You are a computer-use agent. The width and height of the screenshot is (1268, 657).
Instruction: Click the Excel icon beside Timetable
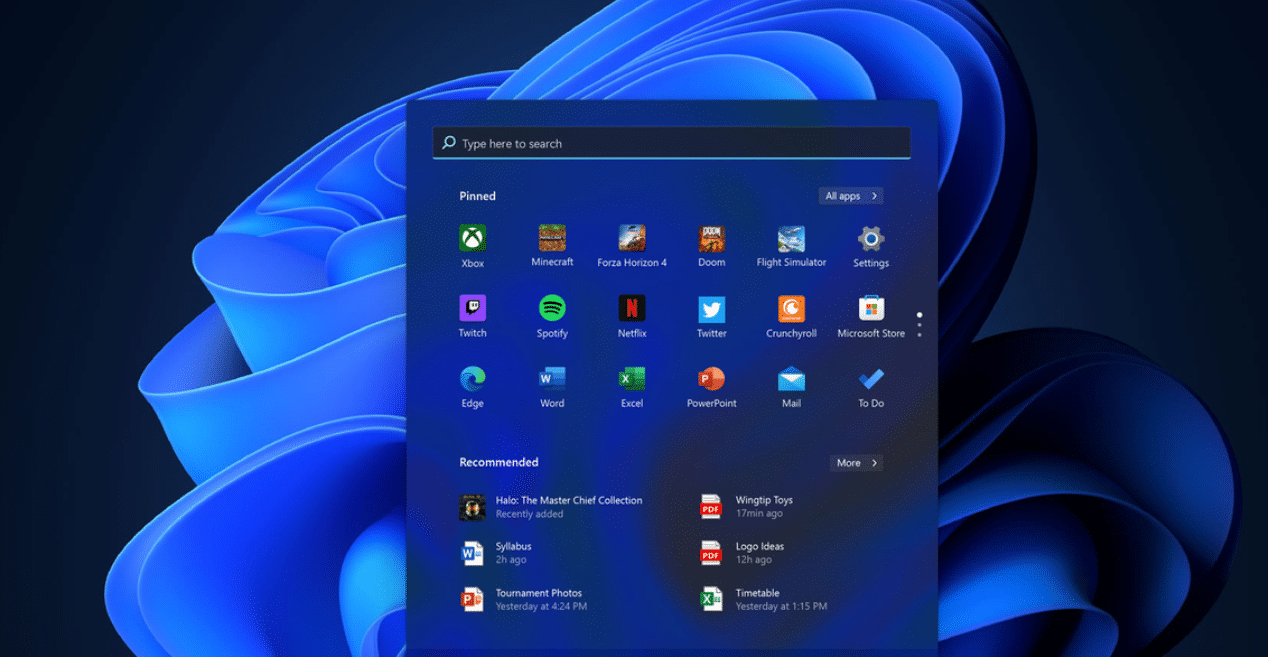click(x=711, y=599)
